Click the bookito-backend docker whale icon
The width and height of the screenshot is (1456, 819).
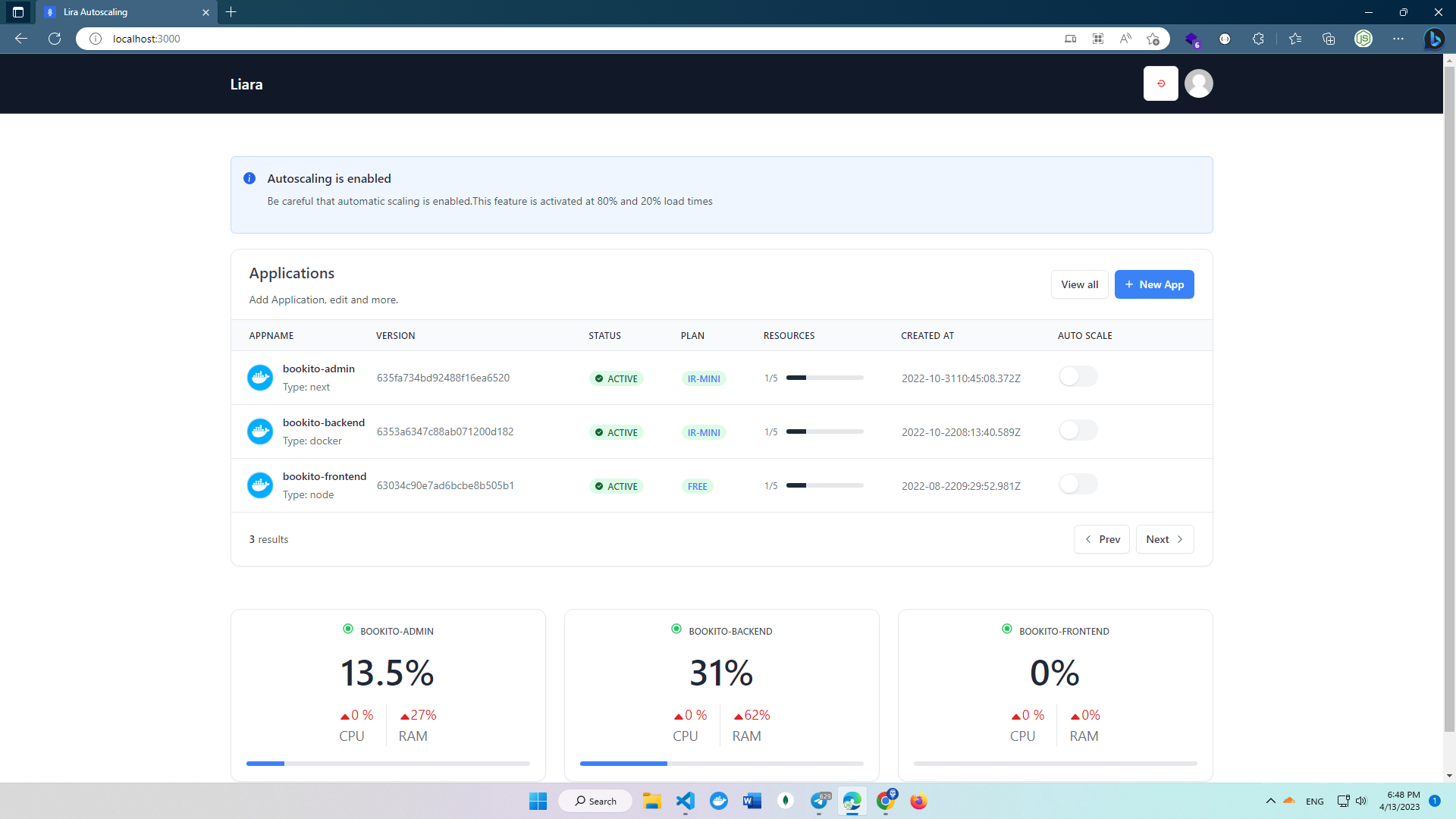(x=260, y=431)
